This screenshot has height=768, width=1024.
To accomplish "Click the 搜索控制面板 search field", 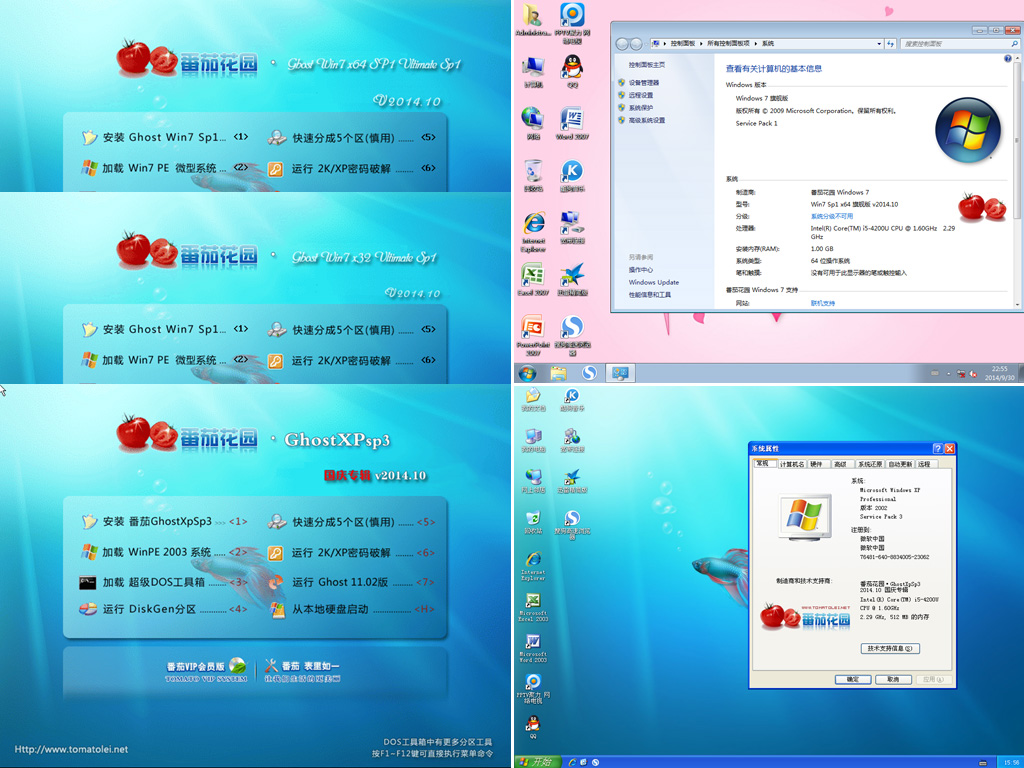I will 959,44.
